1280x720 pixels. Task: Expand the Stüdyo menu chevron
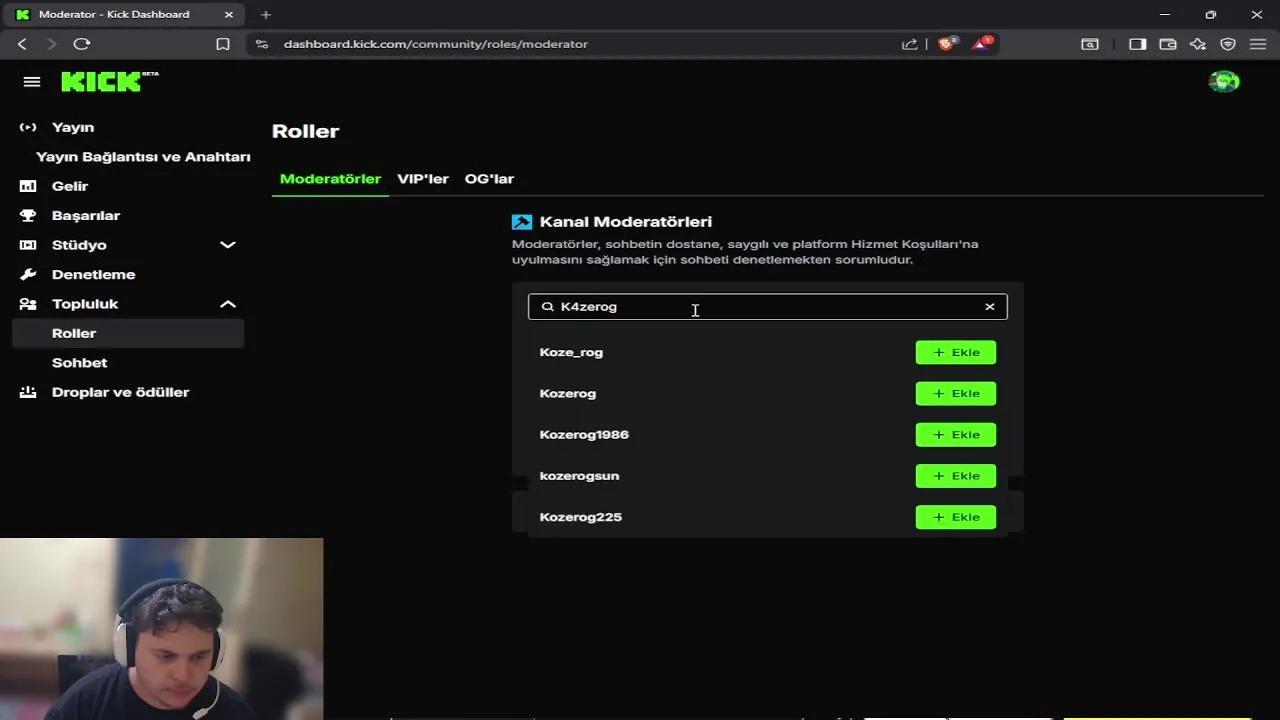click(228, 245)
